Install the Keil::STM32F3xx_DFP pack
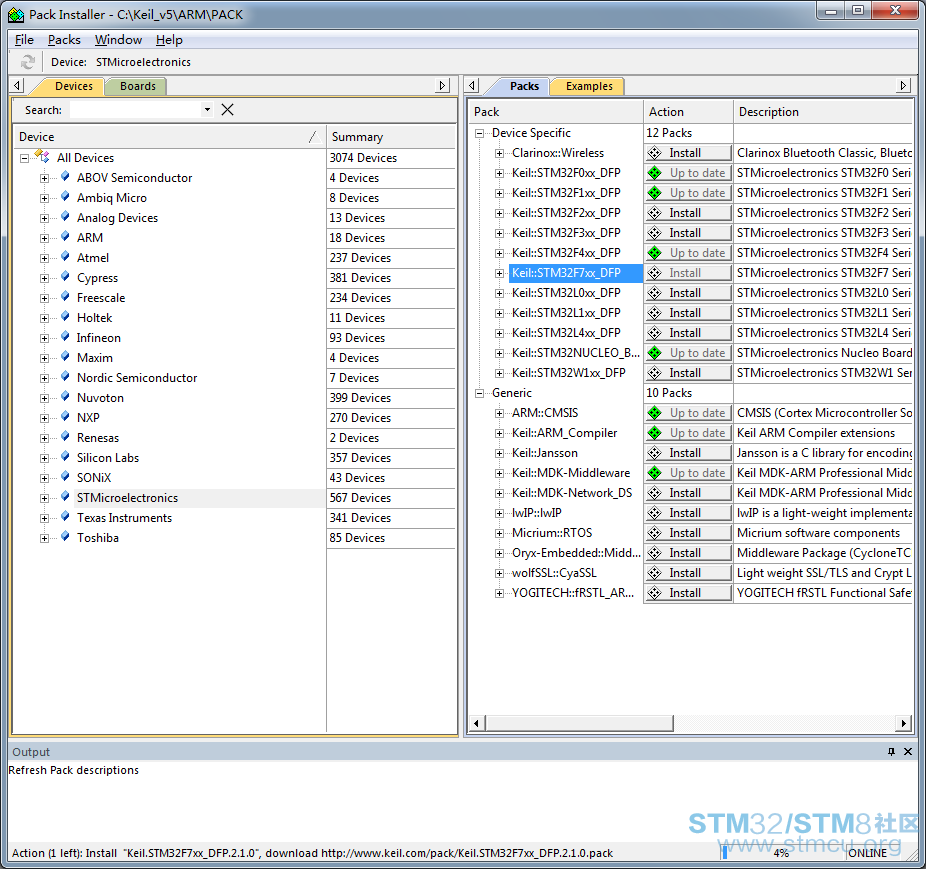The width and height of the screenshot is (926, 869). [689, 233]
